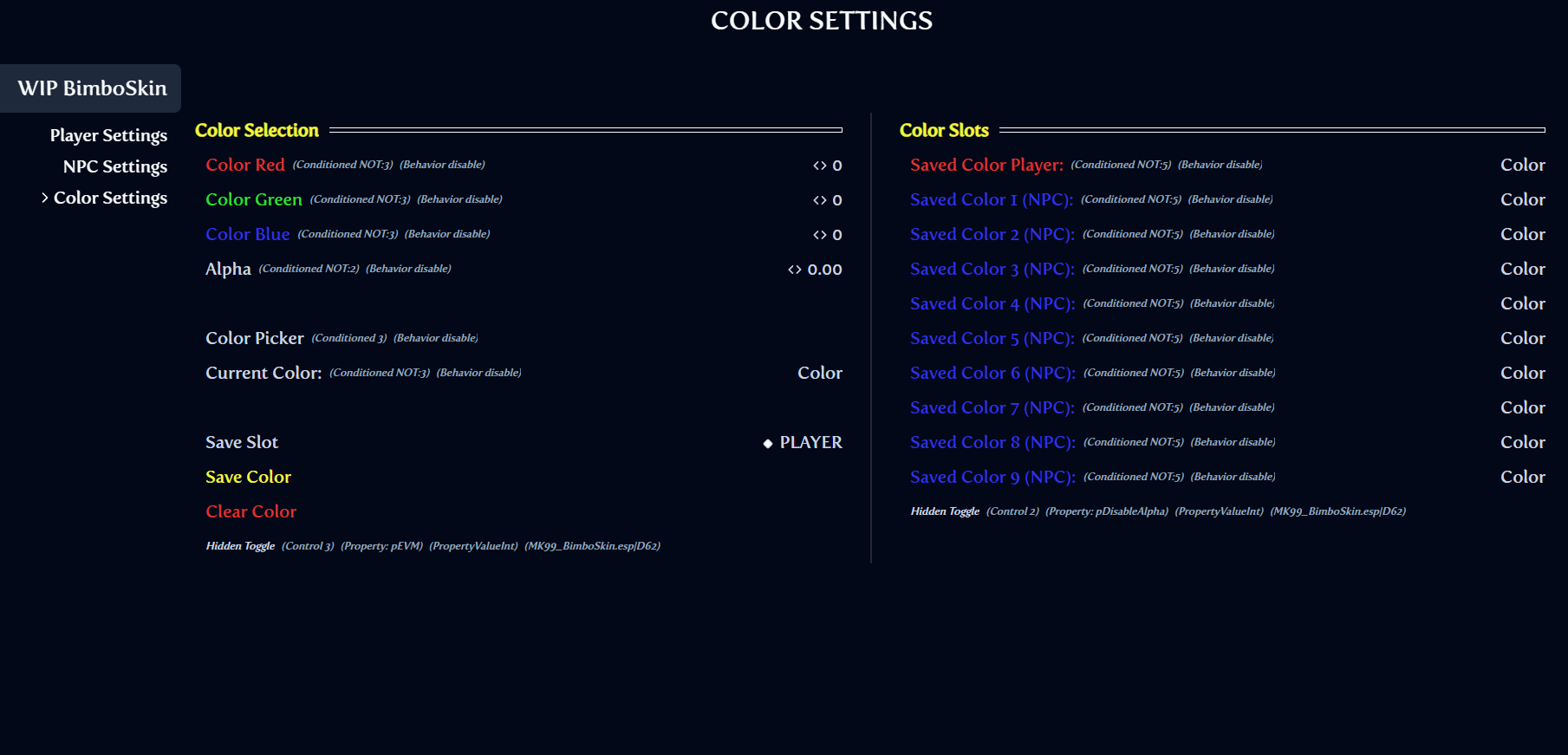Click the Current Color: label
The width and height of the screenshot is (1568, 755).
coord(264,373)
